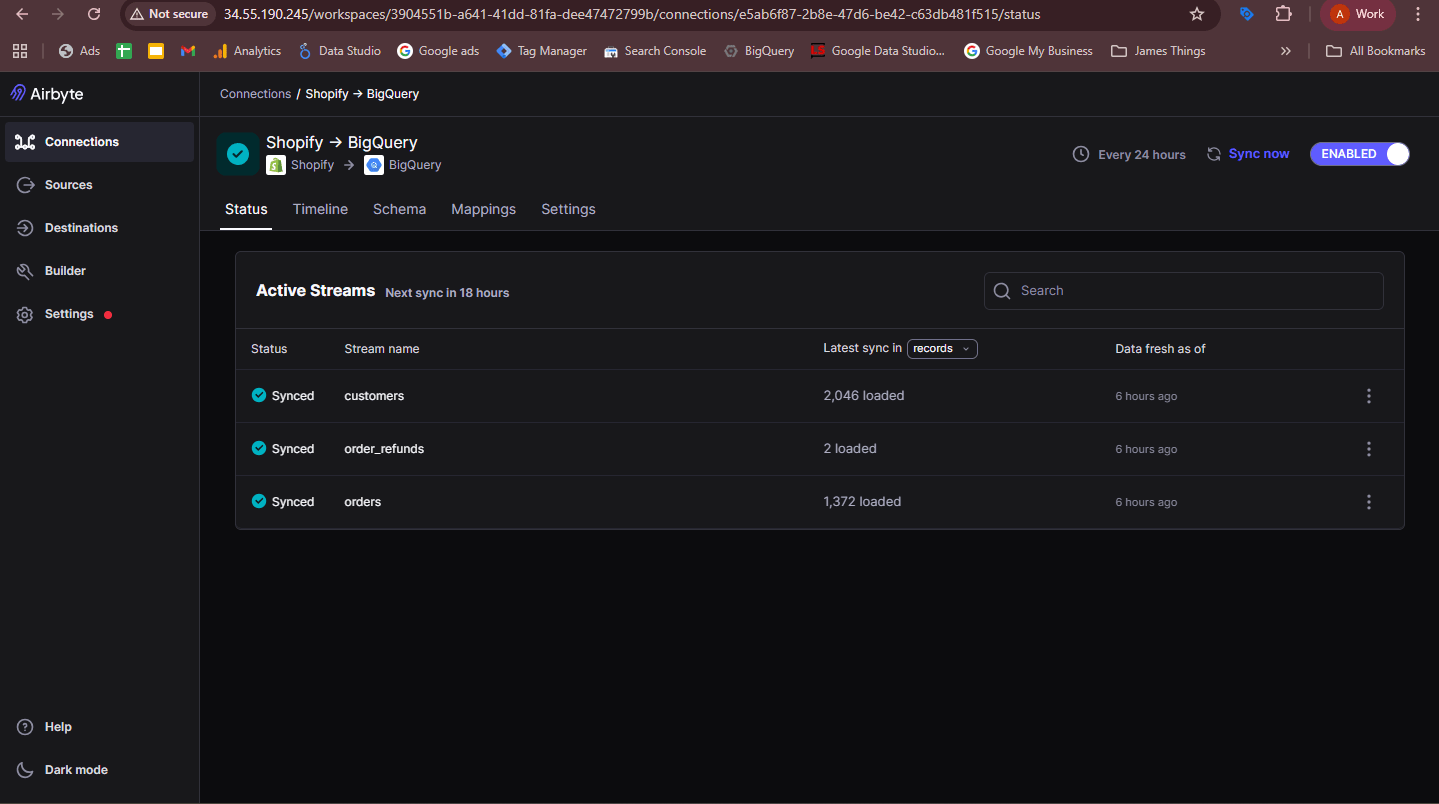Open options menu for customers stream
This screenshot has width=1439, height=804.
point(1369,396)
